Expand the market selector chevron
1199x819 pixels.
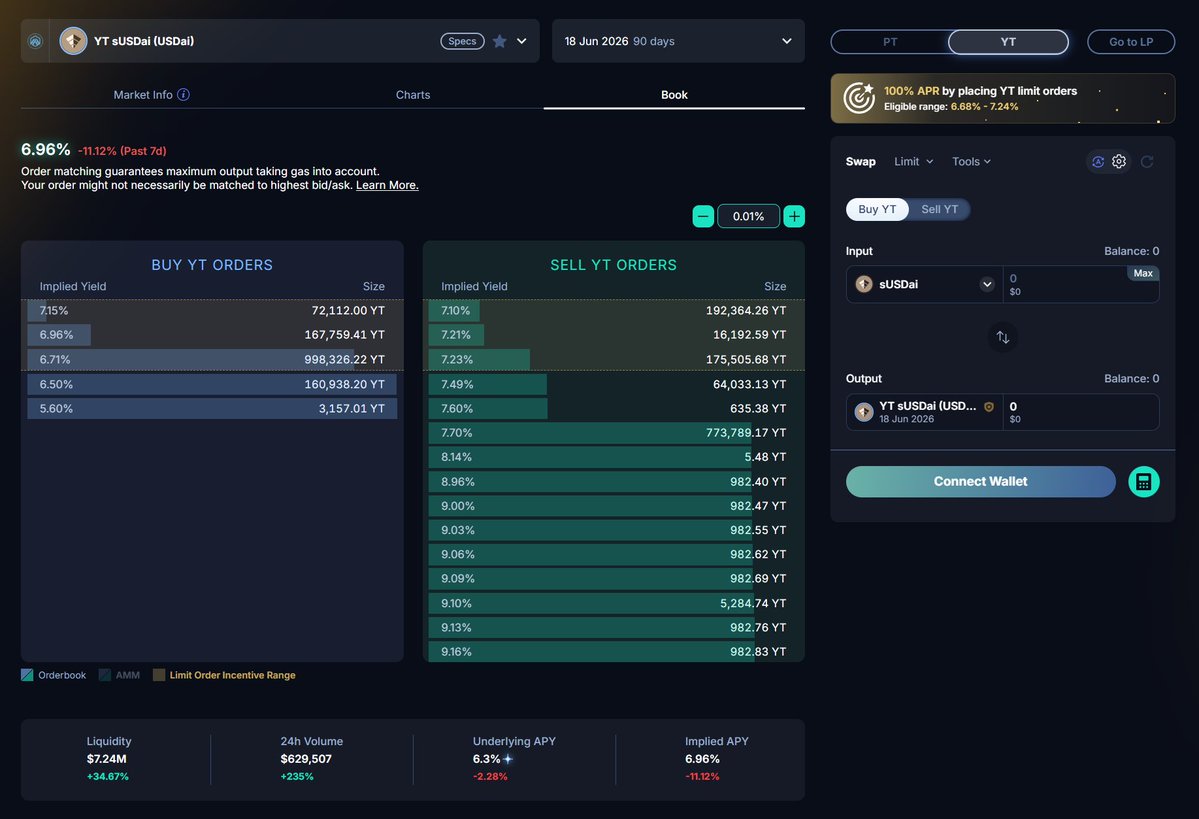(522, 41)
